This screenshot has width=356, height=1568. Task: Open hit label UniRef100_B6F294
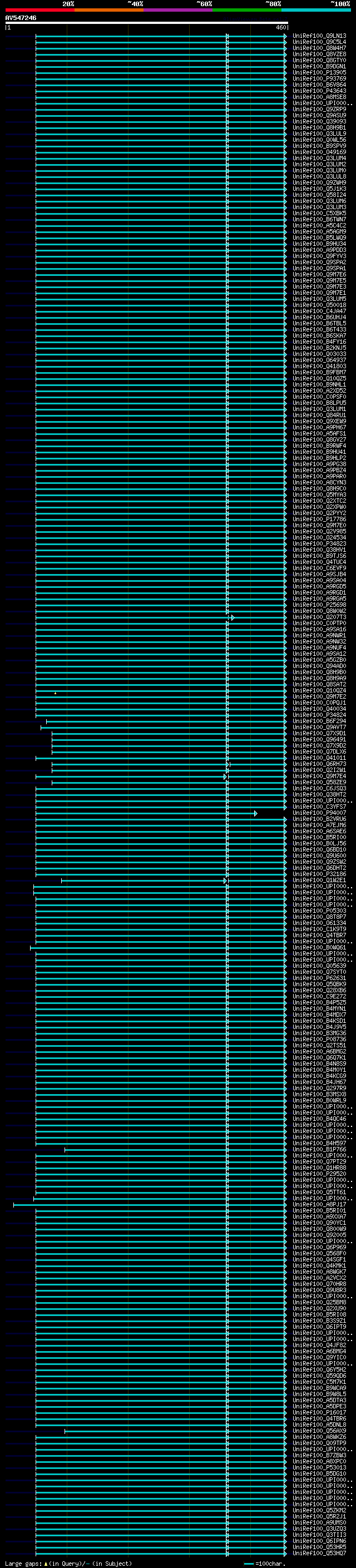pyautogui.click(x=319, y=721)
